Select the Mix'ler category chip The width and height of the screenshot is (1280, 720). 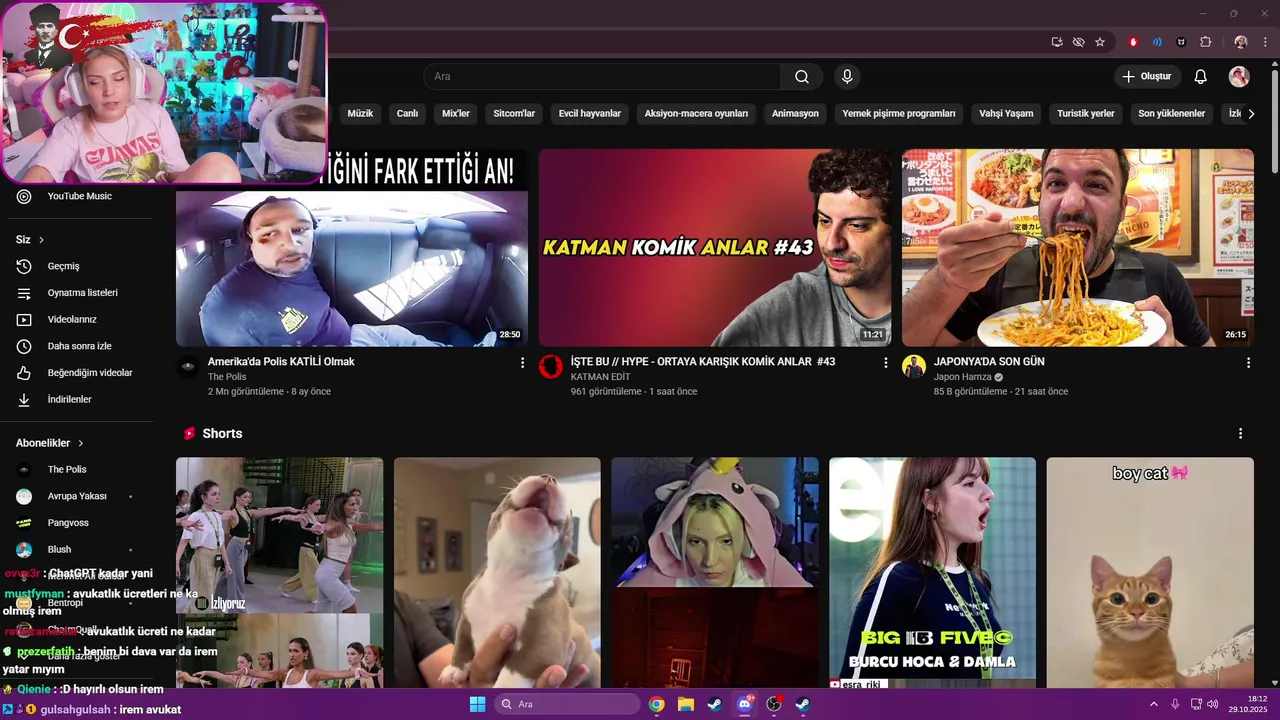[456, 114]
